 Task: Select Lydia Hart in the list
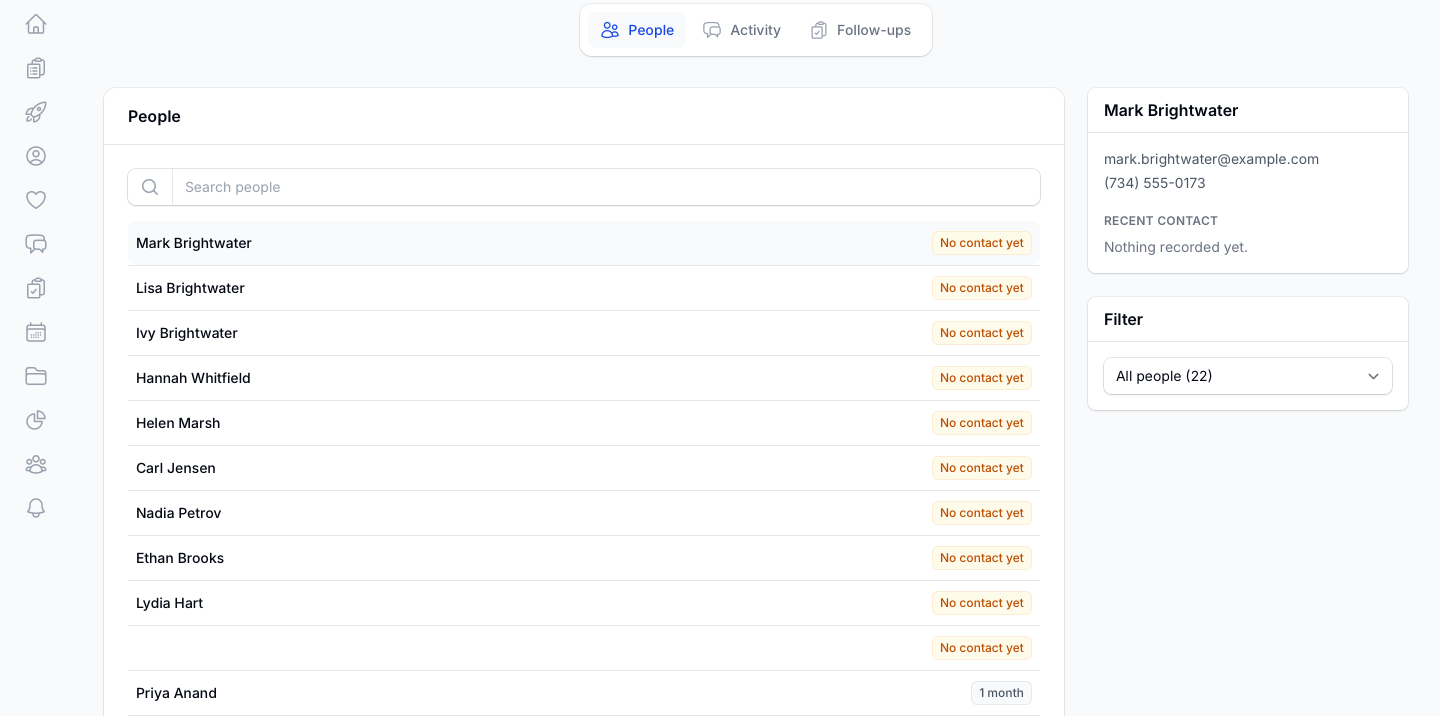pos(584,603)
